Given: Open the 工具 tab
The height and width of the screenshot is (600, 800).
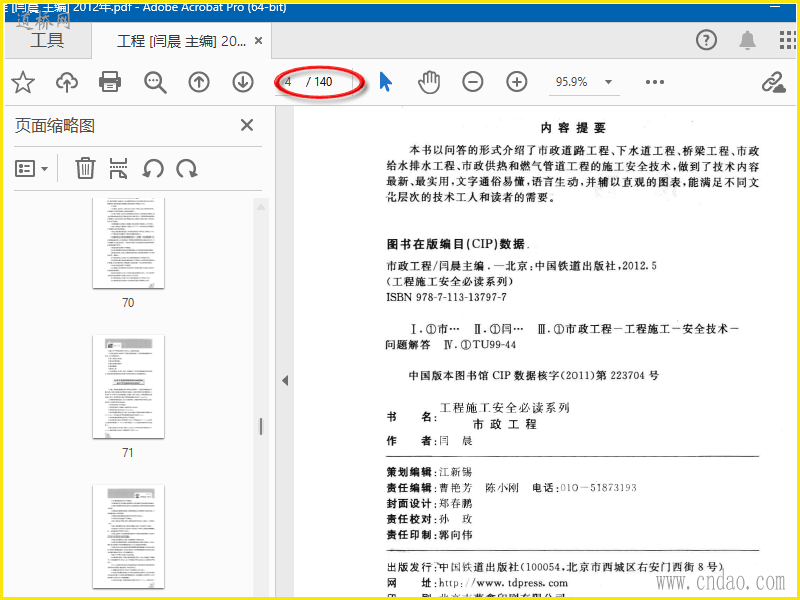Looking at the screenshot, I should click(47, 40).
